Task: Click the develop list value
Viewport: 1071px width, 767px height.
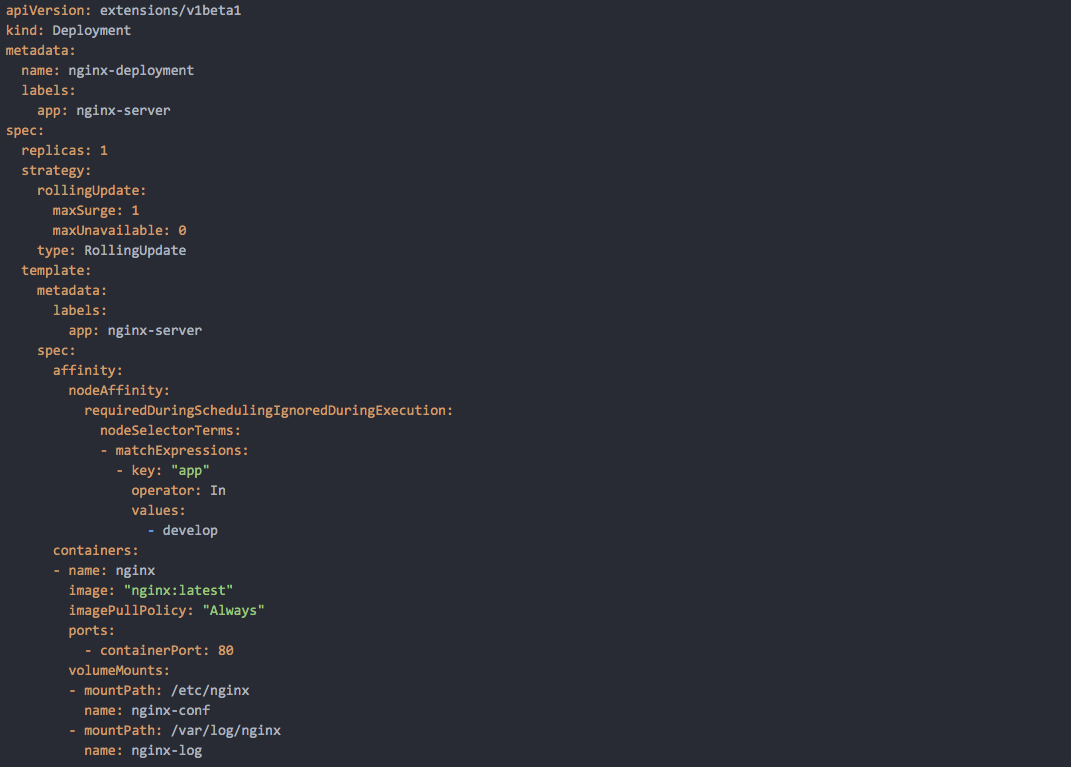Action: (x=190, y=531)
